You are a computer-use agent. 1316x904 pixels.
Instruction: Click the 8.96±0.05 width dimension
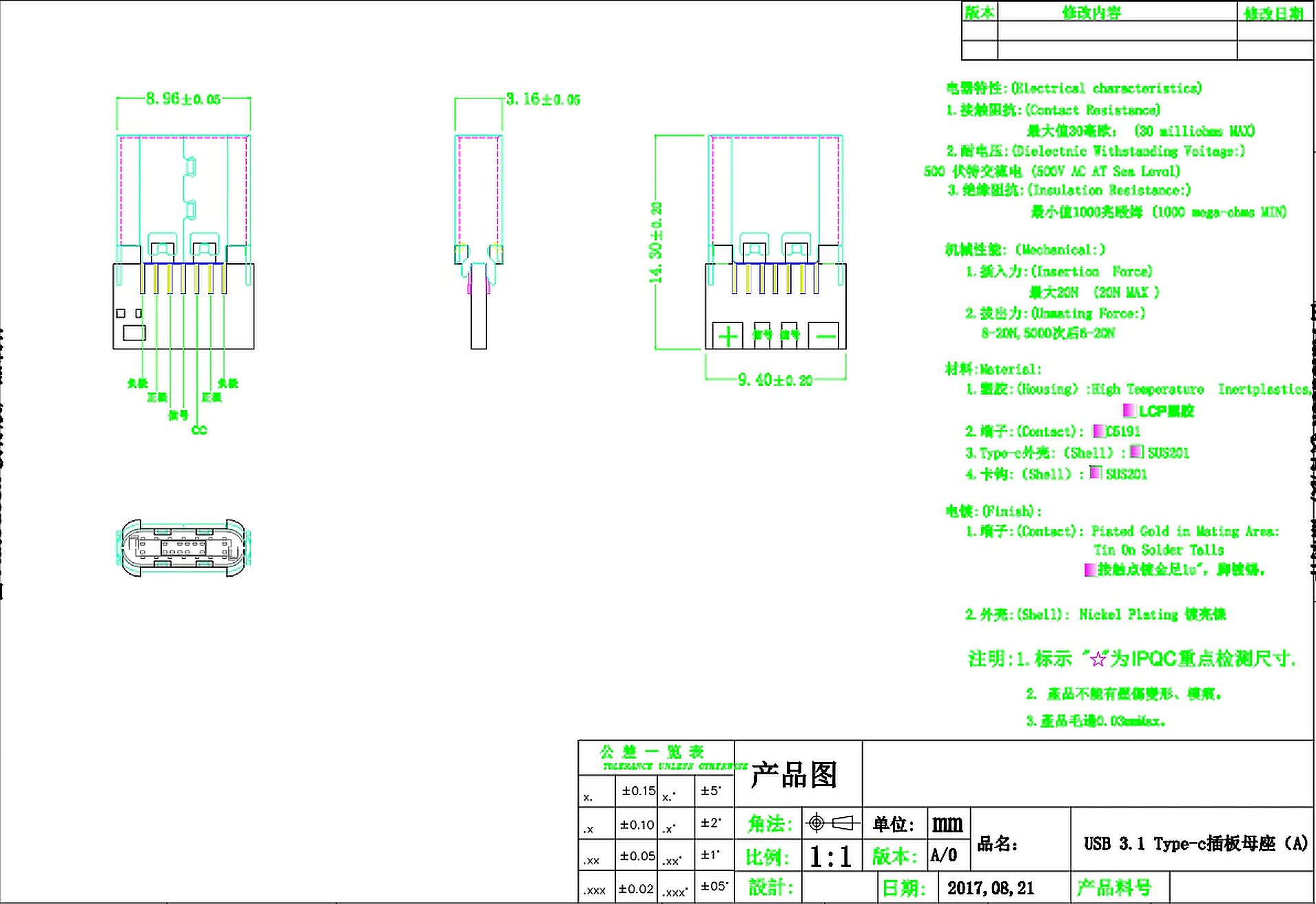point(183,99)
